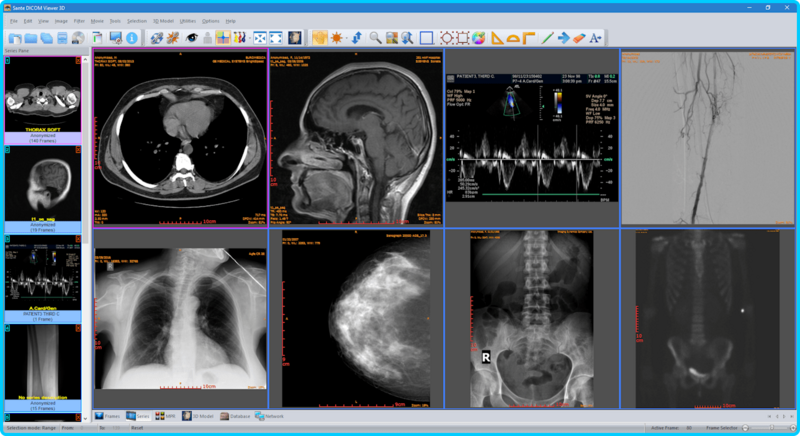
Task: Click the 3D face model icon
Action: (x=294, y=38)
